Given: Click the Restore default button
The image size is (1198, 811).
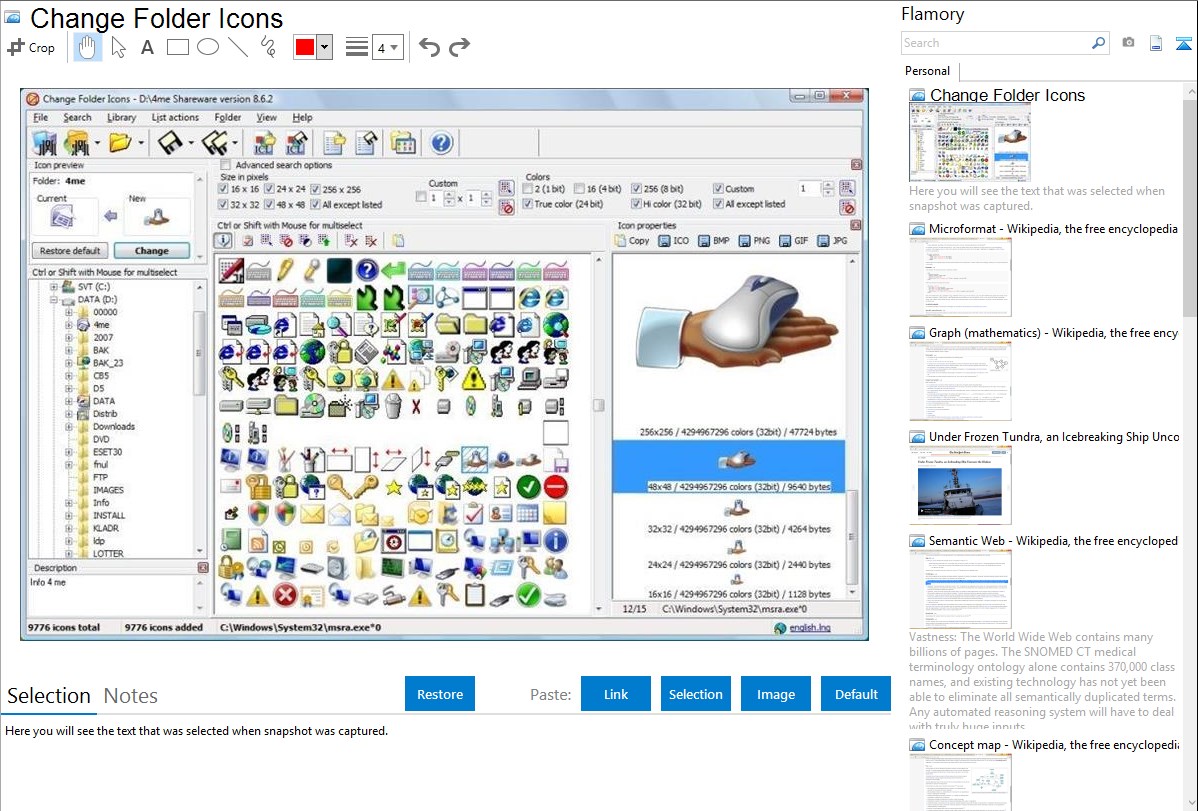Looking at the screenshot, I should [70, 251].
